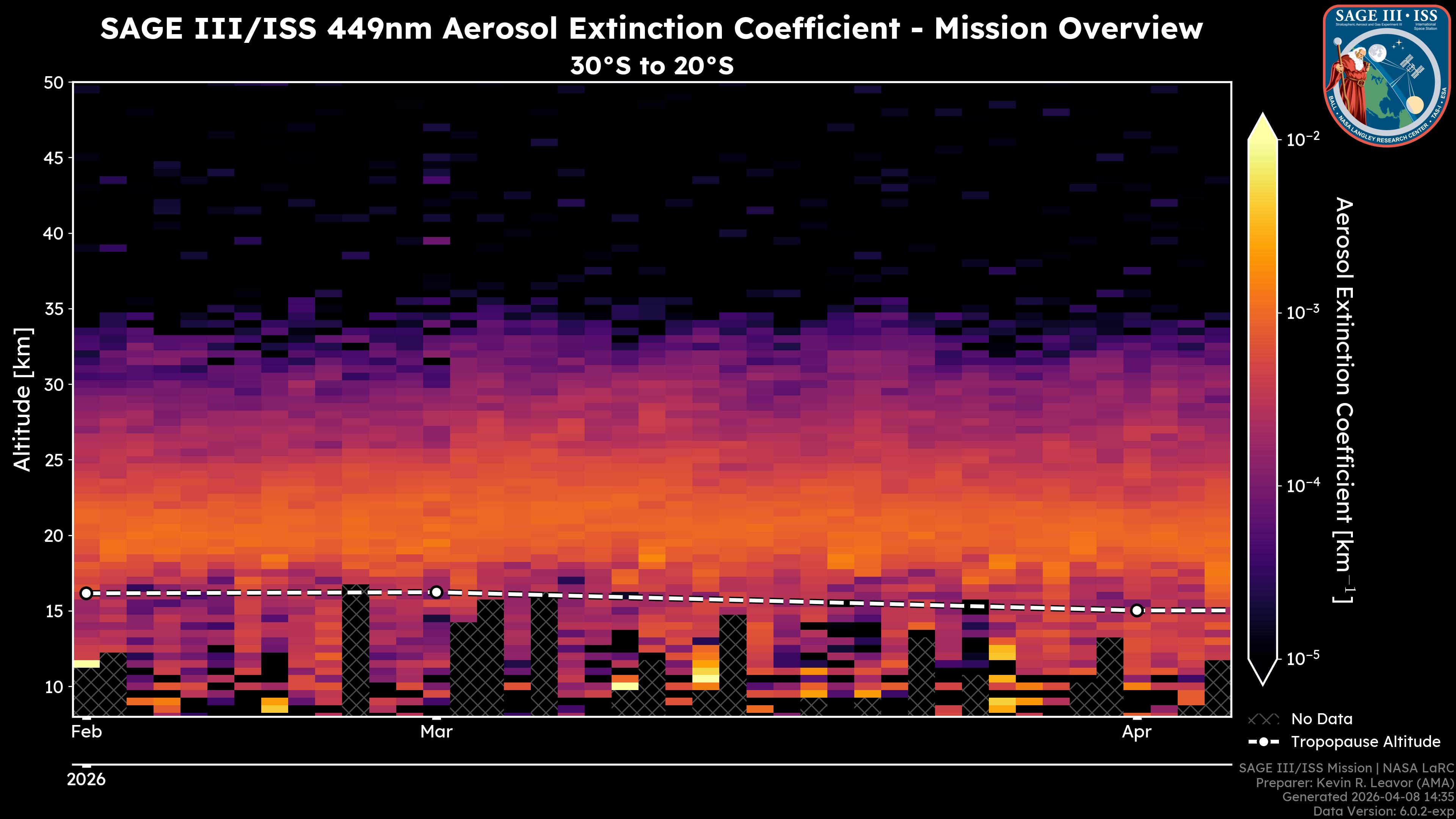The image size is (1456, 819).
Task: Click the 10⁻⁴ colorbar tick label
Action: 1303,485
